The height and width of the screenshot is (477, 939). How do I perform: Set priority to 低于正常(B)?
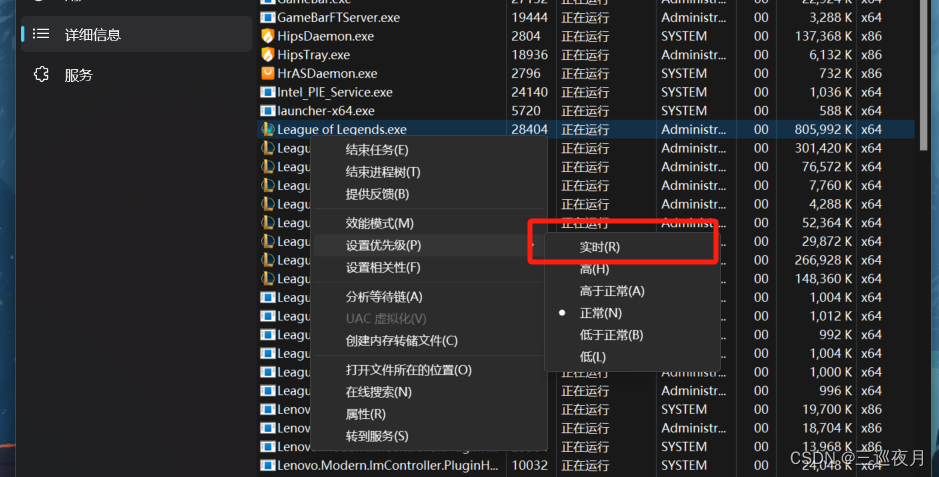point(631,335)
